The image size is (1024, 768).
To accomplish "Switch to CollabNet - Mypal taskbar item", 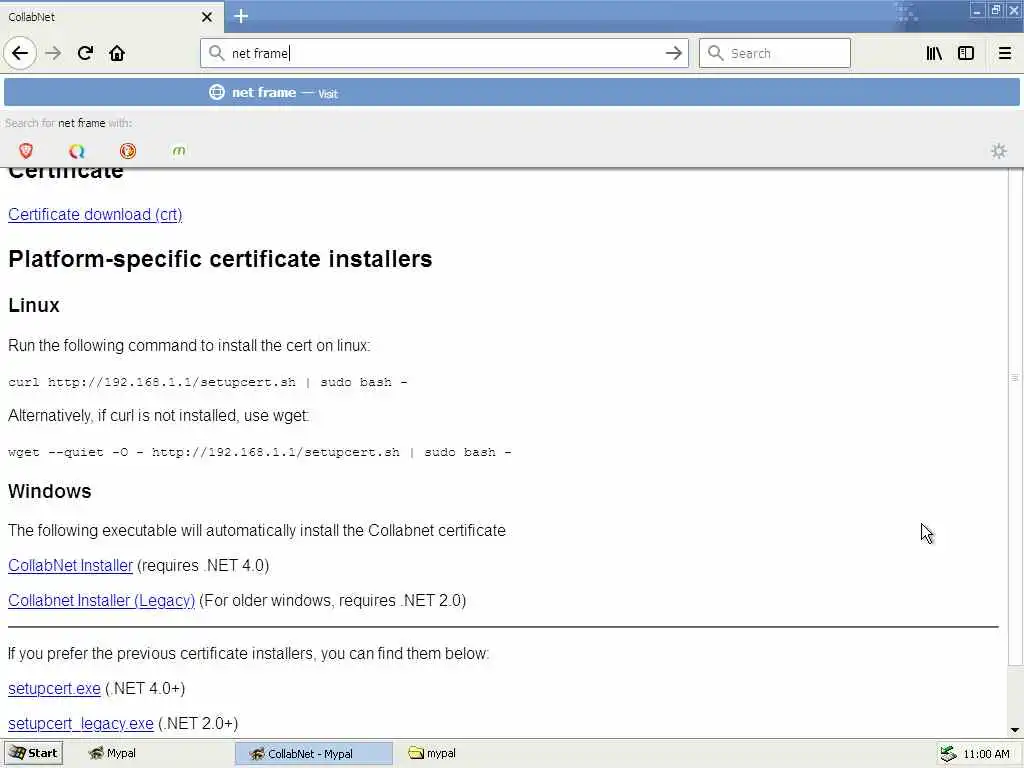I will tap(313, 753).
